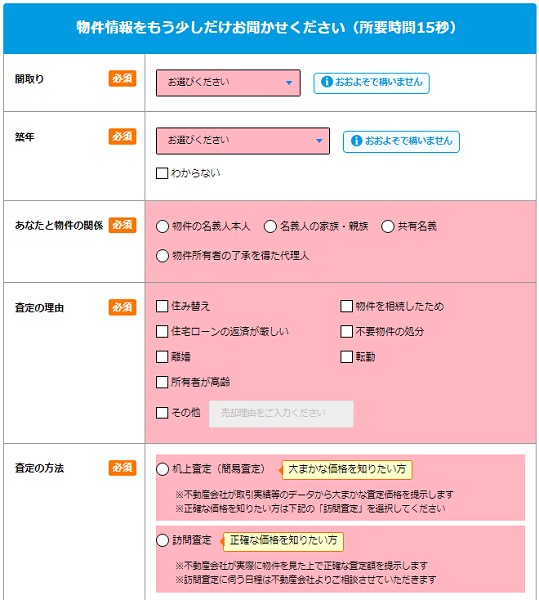
Task: Select 名義人の家族・親族 radio button
Action: [270, 227]
